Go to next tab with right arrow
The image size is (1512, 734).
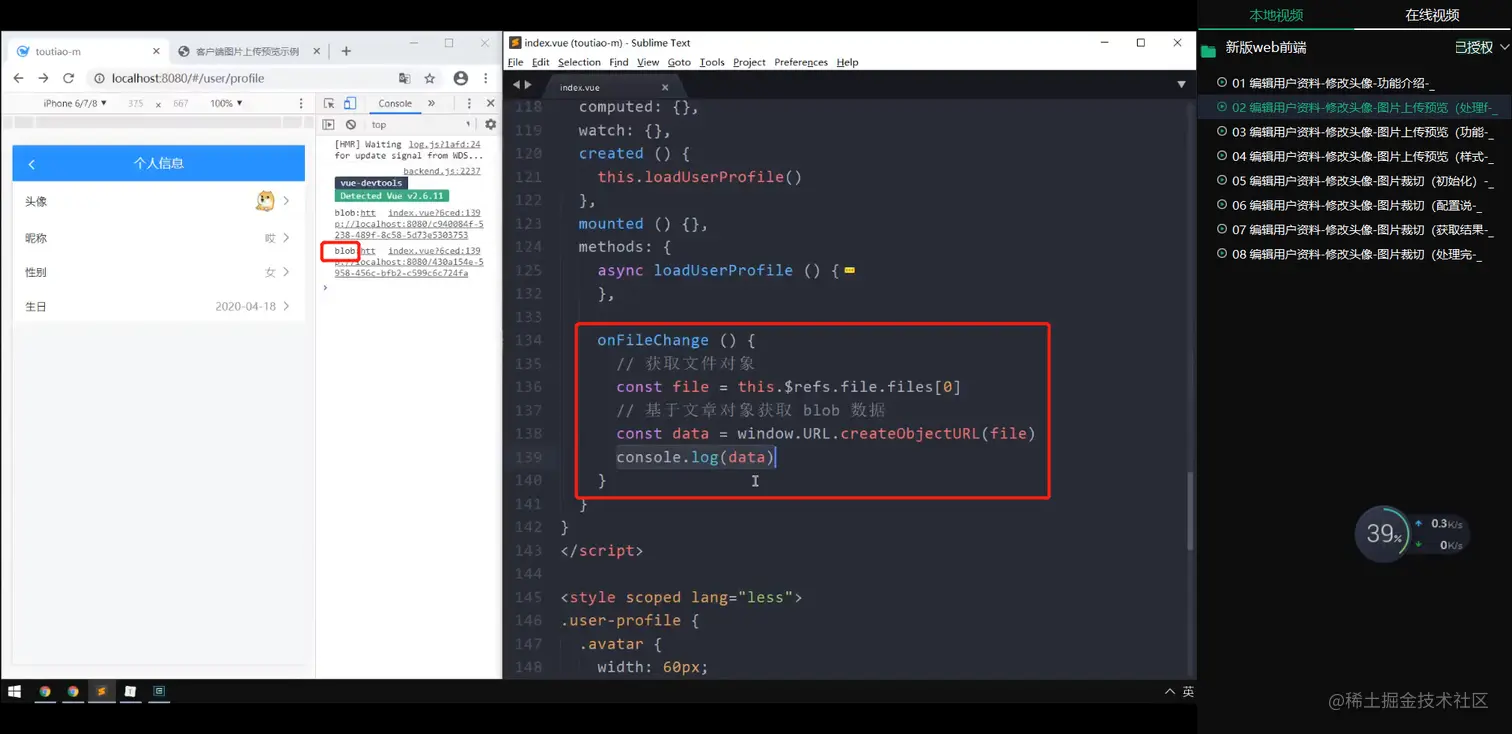tap(528, 85)
